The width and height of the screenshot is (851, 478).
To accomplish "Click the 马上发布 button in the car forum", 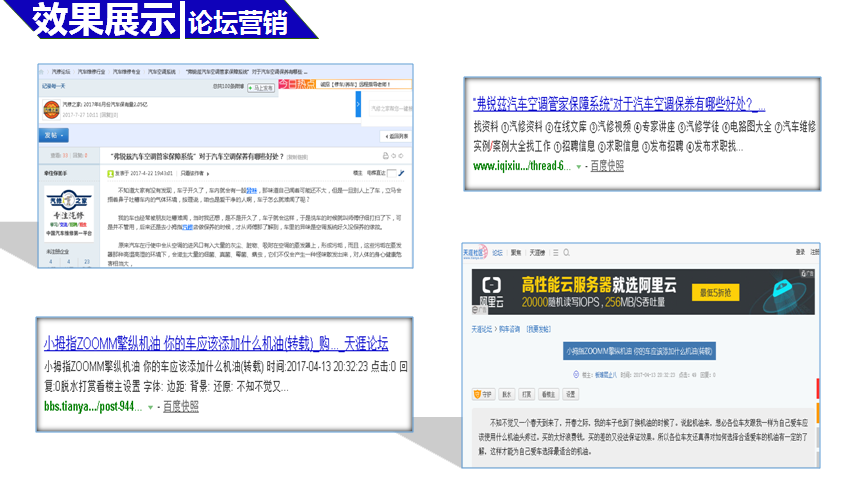I will tap(261, 87).
